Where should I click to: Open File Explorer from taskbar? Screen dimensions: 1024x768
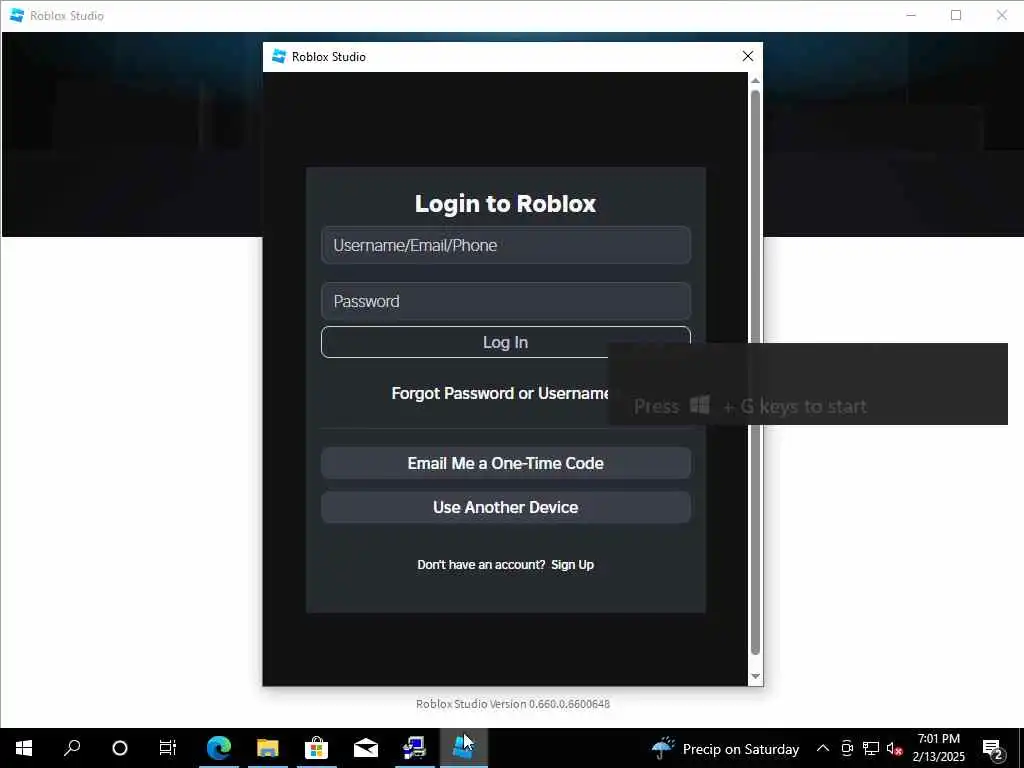click(x=268, y=748)
